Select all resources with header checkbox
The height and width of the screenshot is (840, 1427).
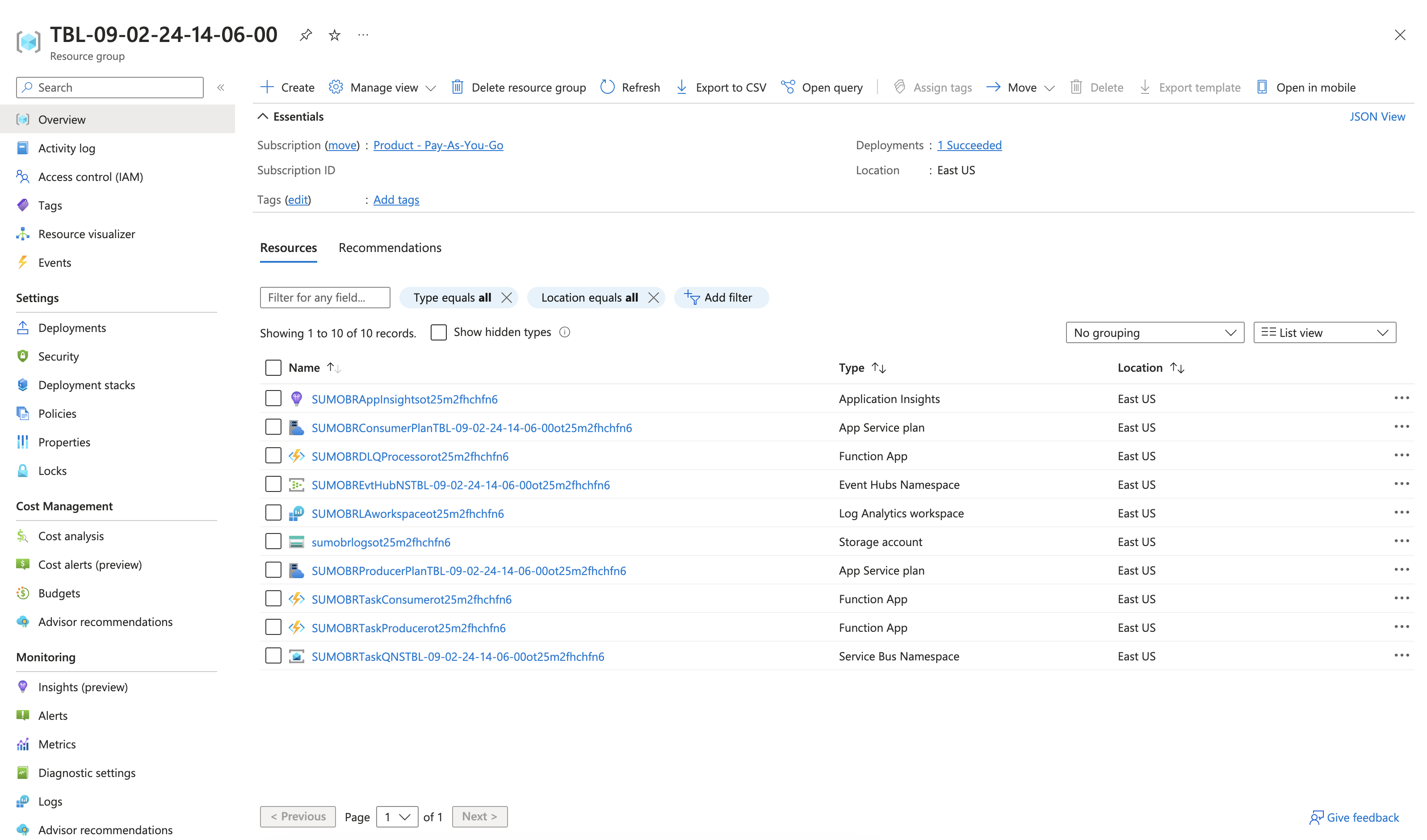pyautogui.click(x=273, y=367)
